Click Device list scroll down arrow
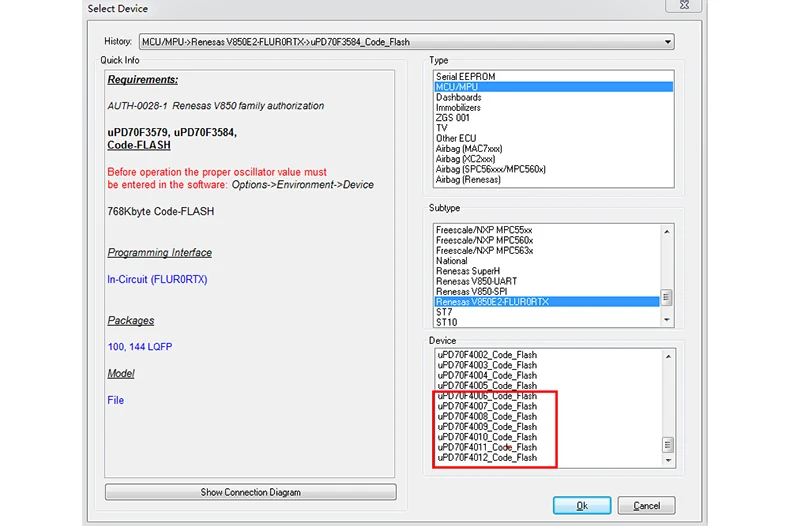Screen dimensions: 790x526 tap(668, 460)
